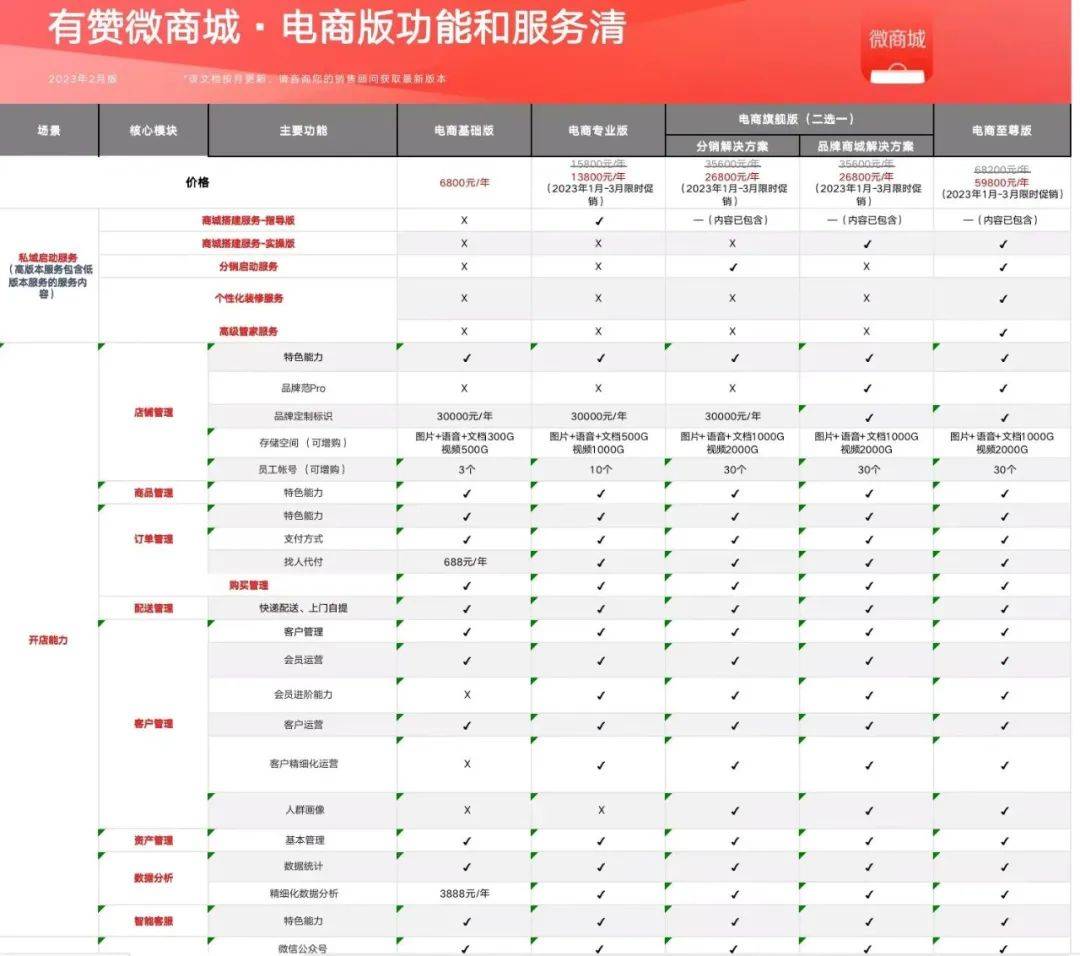Select the 订单管理 module label
This screenshot has height=956, width=1080.
click(154, 539)
